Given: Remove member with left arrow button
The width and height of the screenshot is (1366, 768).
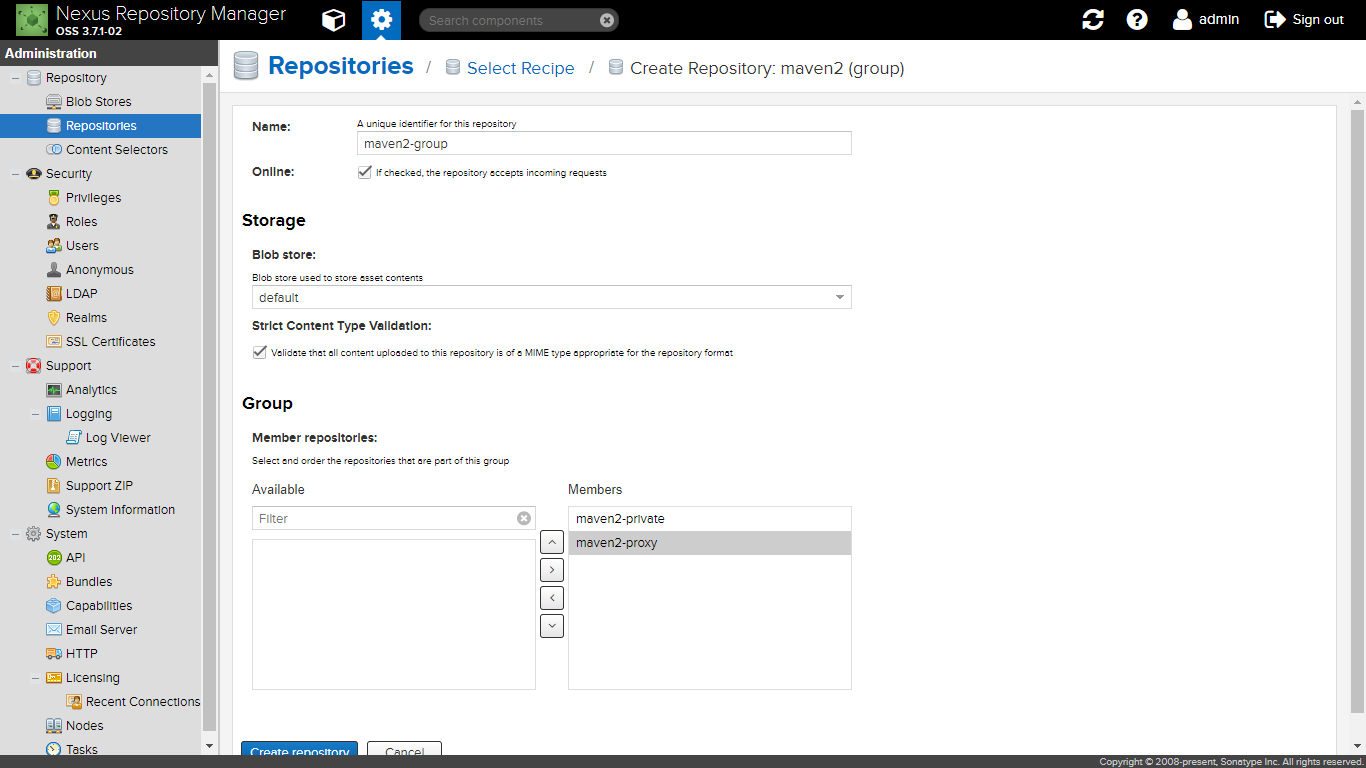Looking at the screenshot, I should pyautogui.click(x=551, y=598).
